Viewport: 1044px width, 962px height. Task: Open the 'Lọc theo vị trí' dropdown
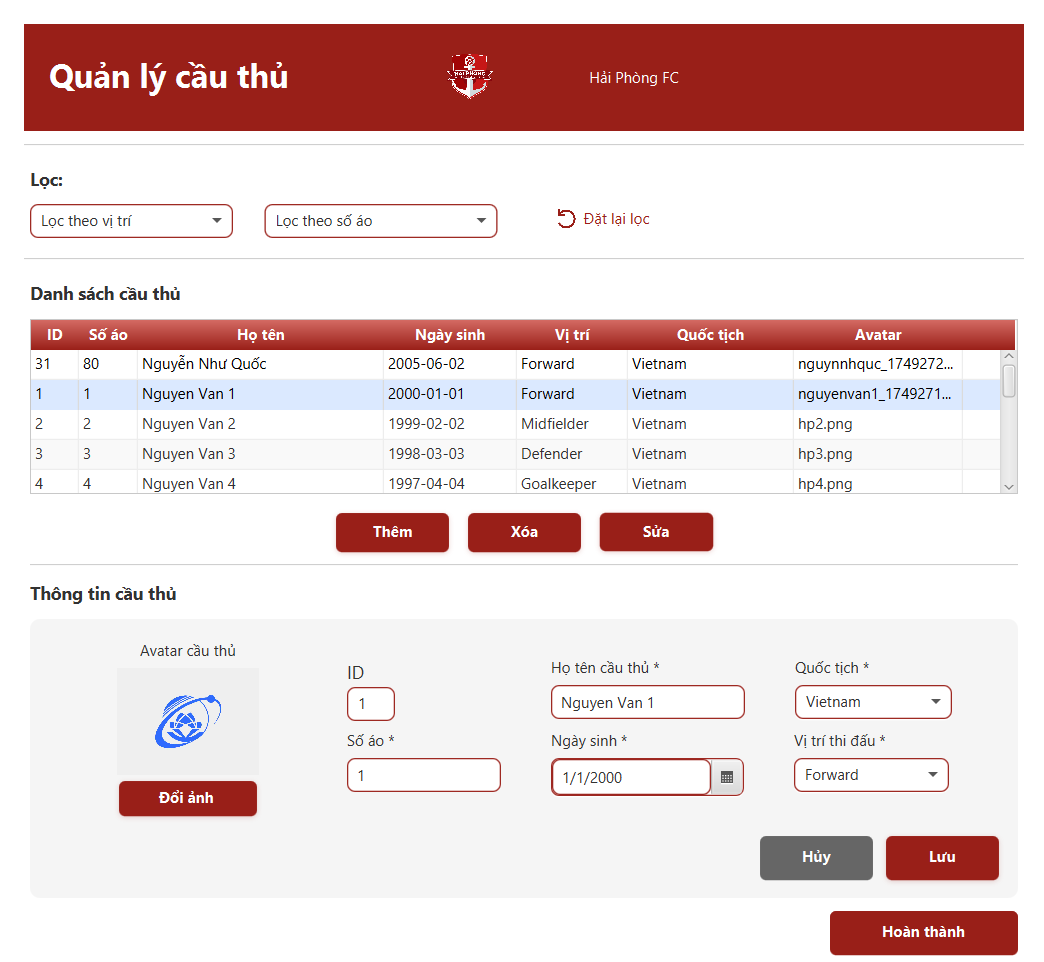[131, 221]
